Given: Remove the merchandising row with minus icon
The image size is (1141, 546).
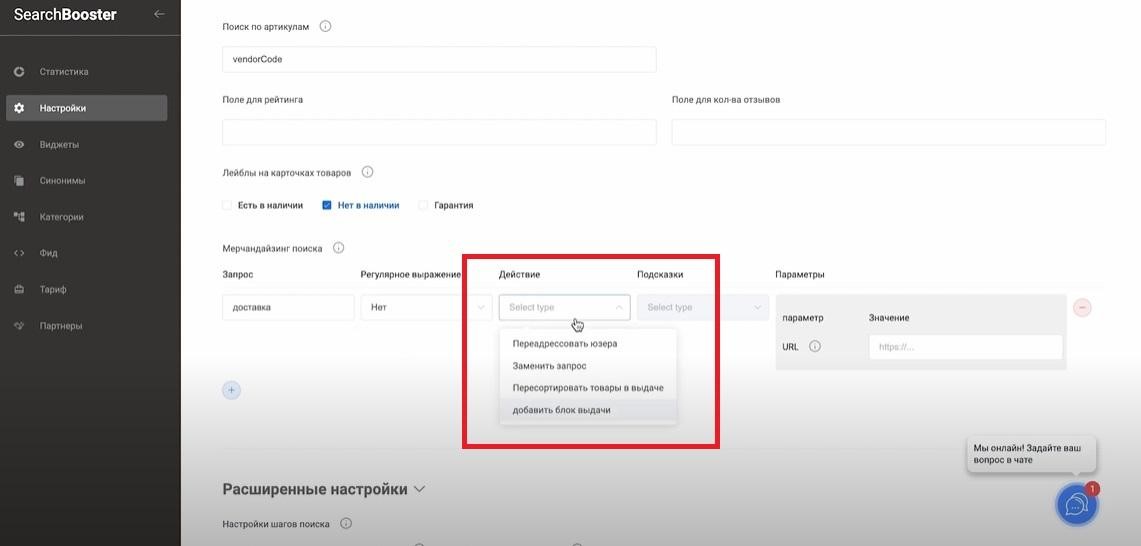Looking at the screenshot, I should click(1082, 307).
